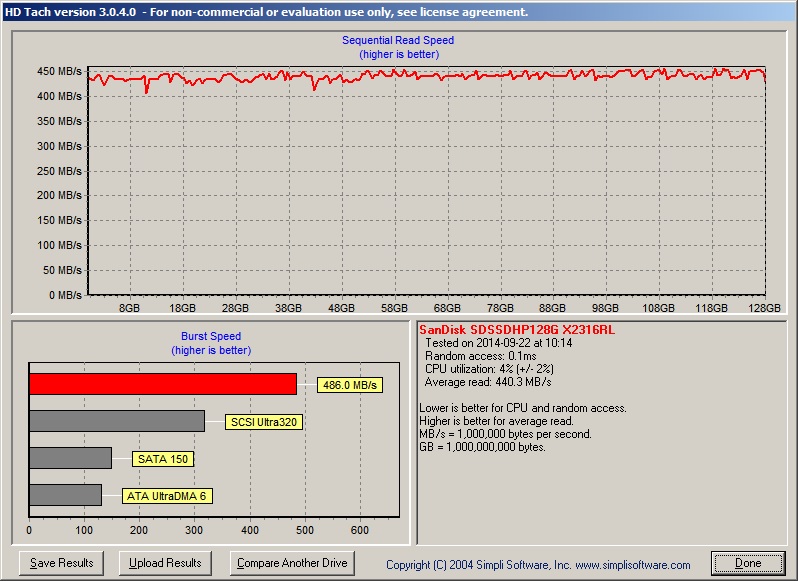Click 'CPU utilization: 4% (+/- 2%)' line
The width and height of the screenshot is (798, 581).
tap(489, 369)
